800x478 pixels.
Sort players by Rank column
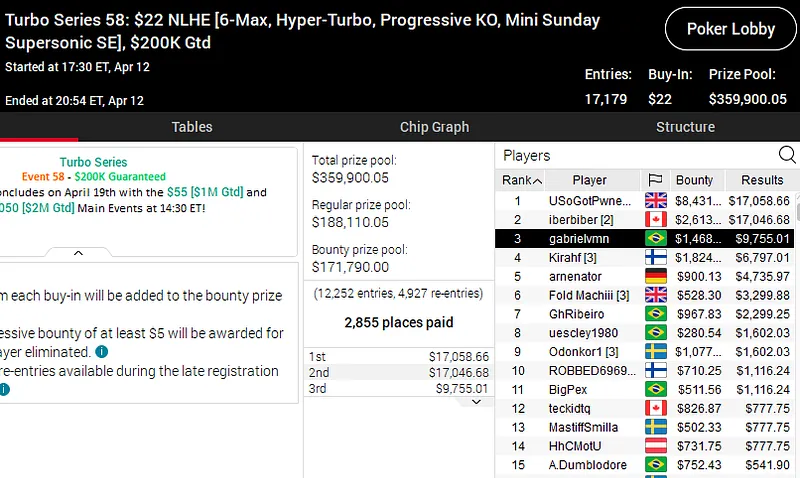(x=522, y=180)
